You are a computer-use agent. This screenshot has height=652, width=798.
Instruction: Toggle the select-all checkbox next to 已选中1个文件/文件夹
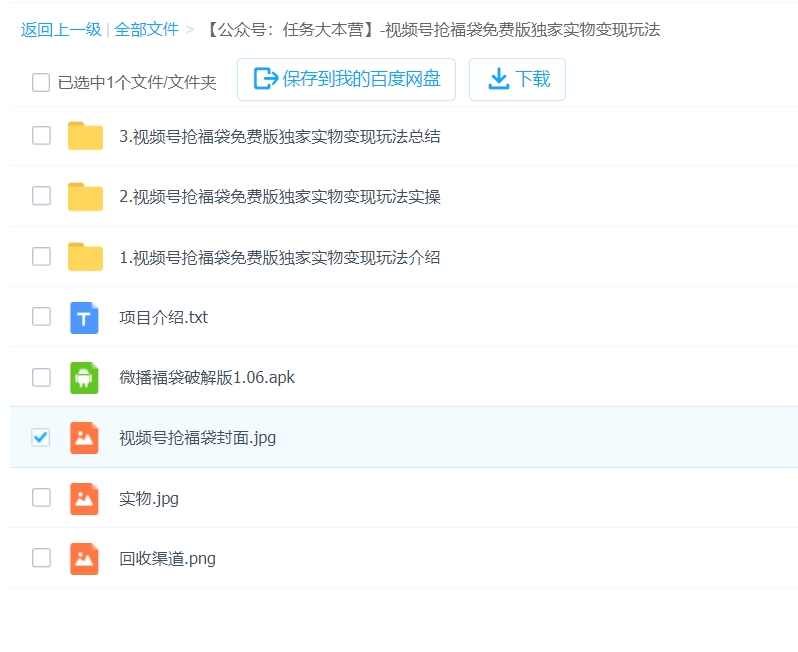41,82
